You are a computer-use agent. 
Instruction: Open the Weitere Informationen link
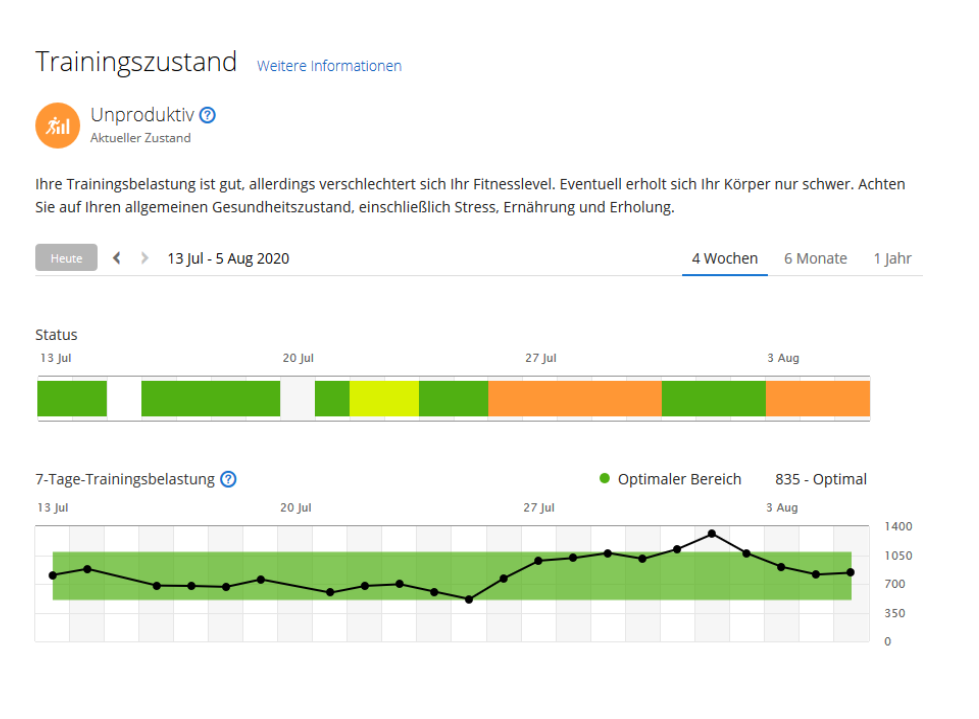click(x=329, y=66)
